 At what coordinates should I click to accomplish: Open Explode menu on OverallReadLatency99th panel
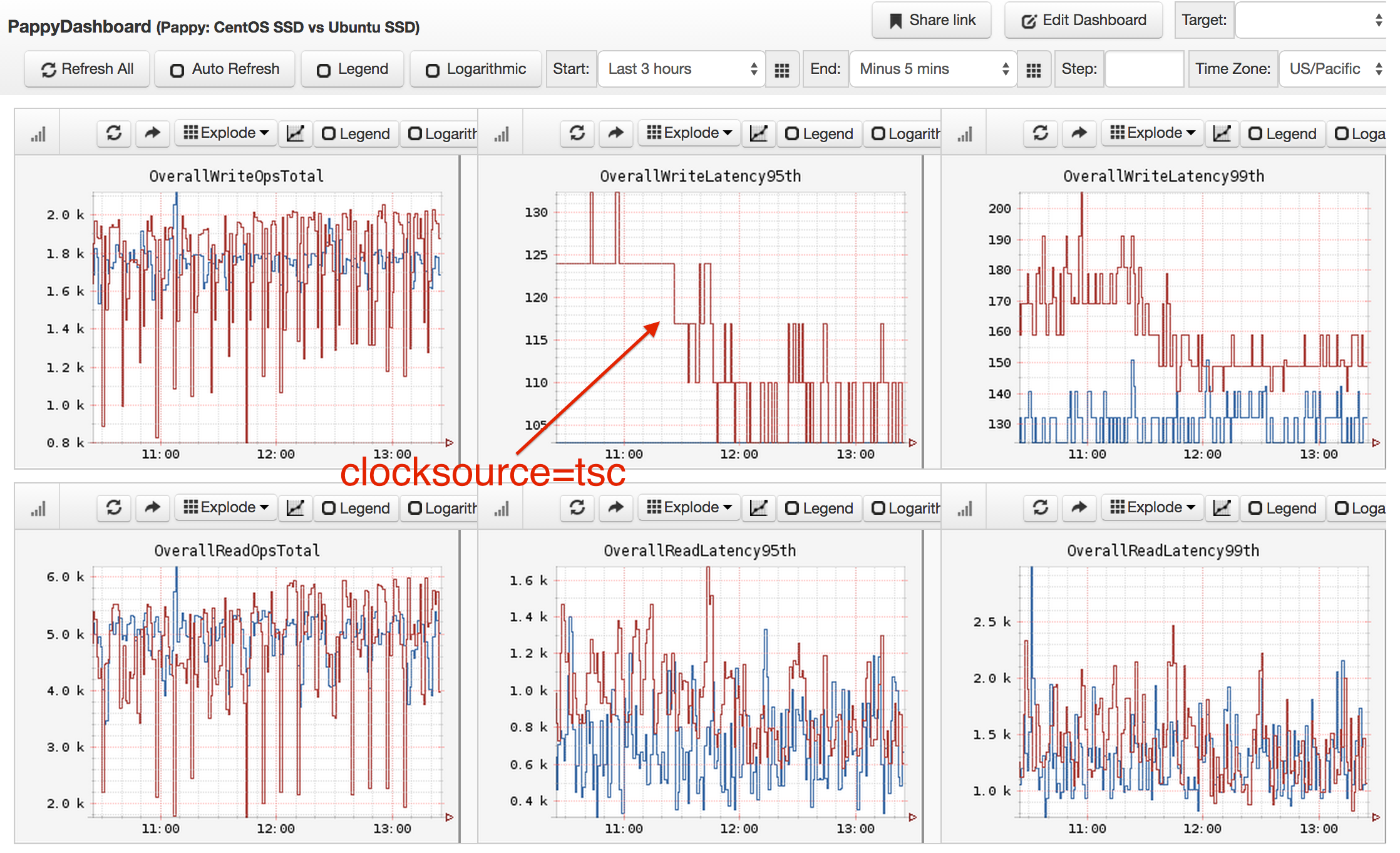[x=1153, y=507]
